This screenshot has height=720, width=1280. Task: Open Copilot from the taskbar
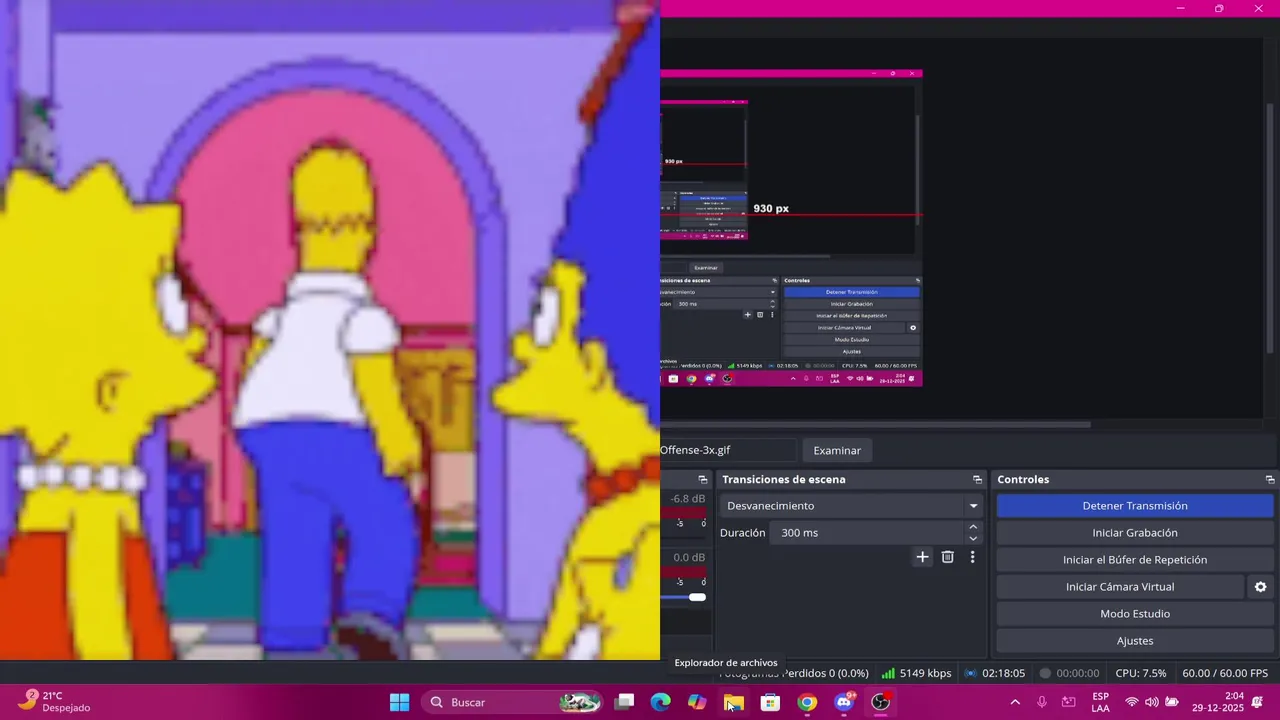pyautogui.click(x=697, y=702)
